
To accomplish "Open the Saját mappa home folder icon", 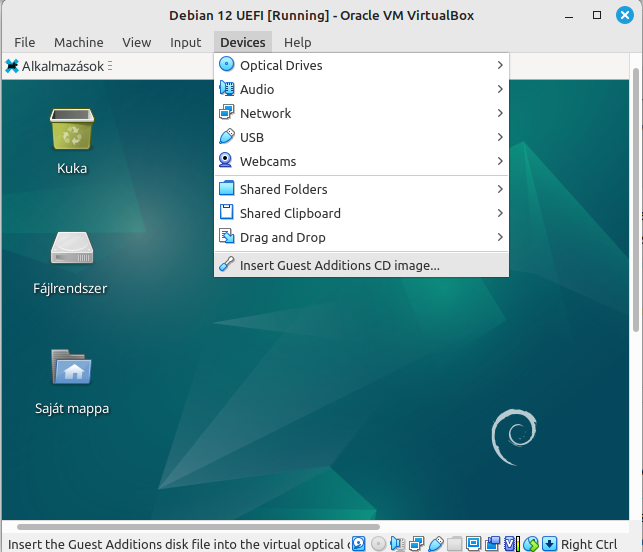I will tap(72, 369).
